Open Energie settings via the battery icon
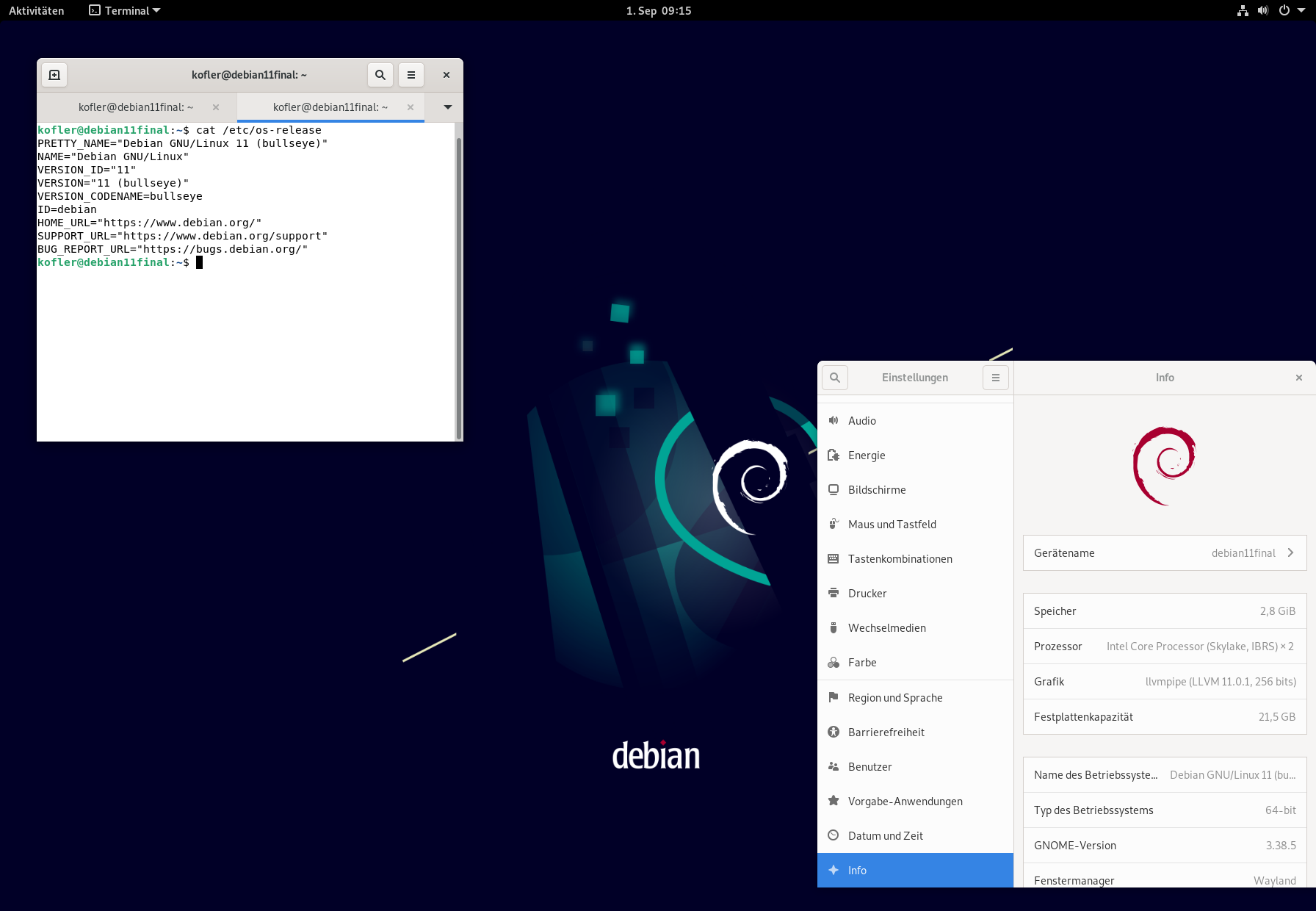 (x=834, y=455)
